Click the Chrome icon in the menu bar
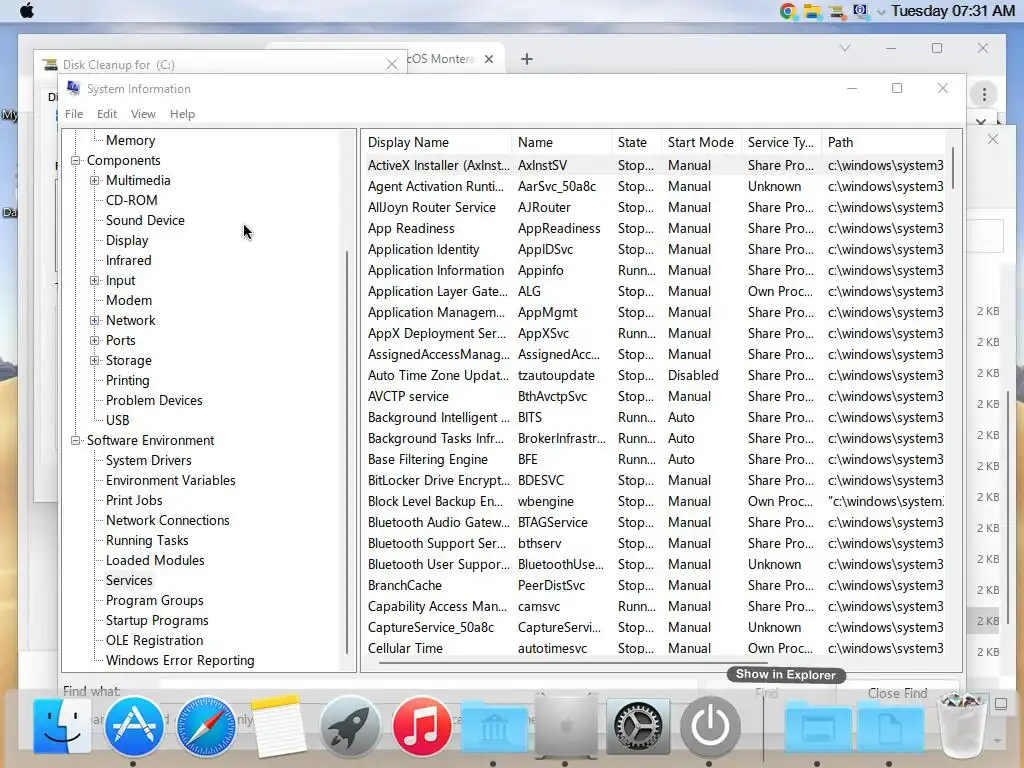Image resolution: width=1024 pixels, height=768 pixels. tap(788, 11)
